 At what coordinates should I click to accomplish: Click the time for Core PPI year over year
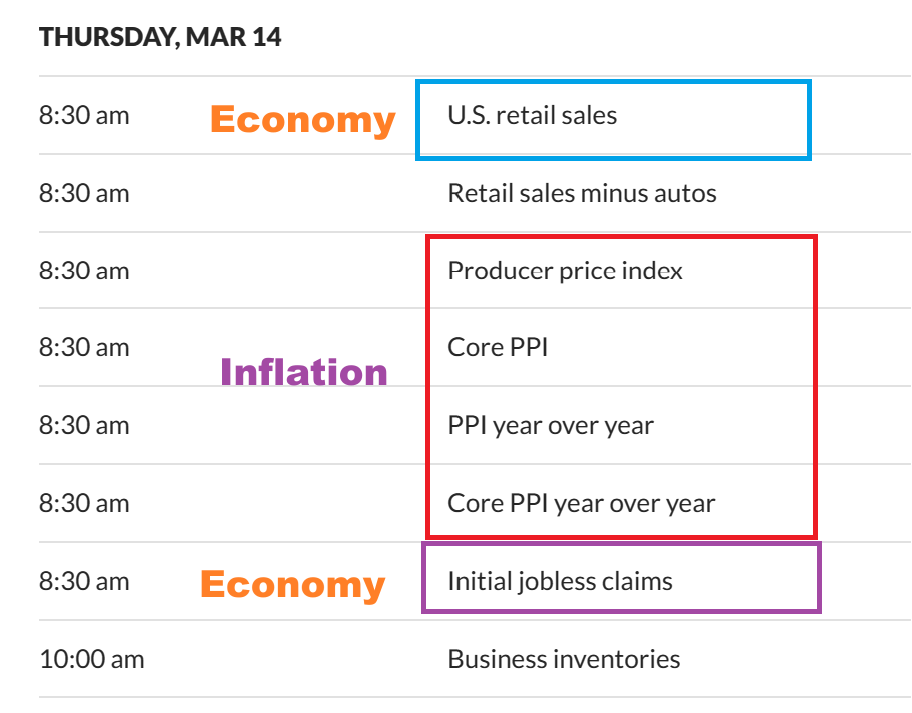[84, 503]
